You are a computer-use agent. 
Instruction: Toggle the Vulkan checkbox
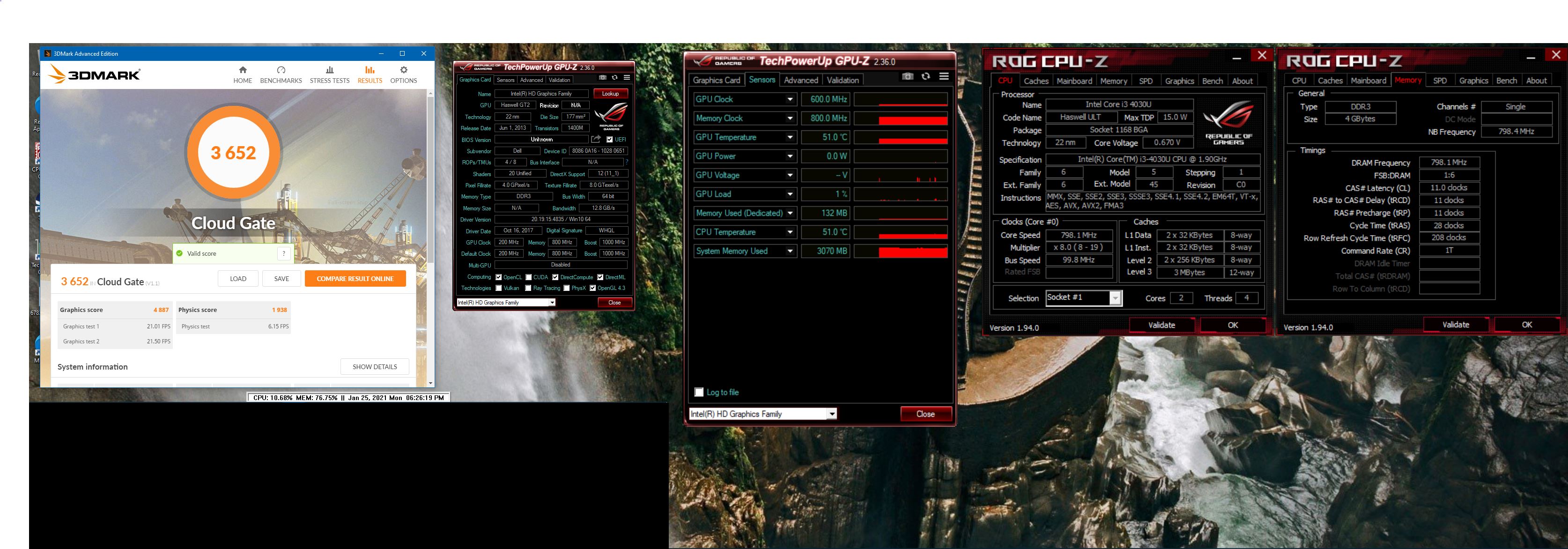[x=499, y=288]
